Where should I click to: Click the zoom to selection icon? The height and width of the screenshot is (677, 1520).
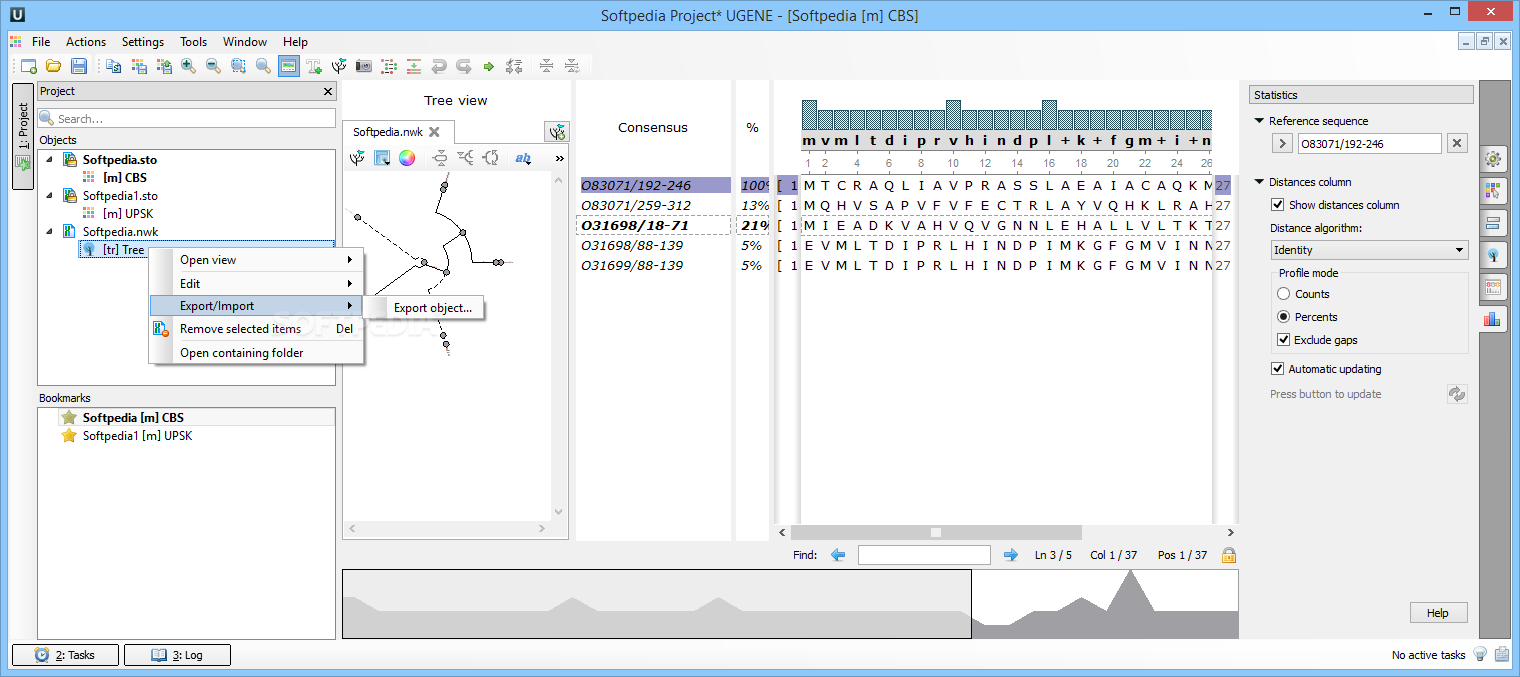coord(238,66)
